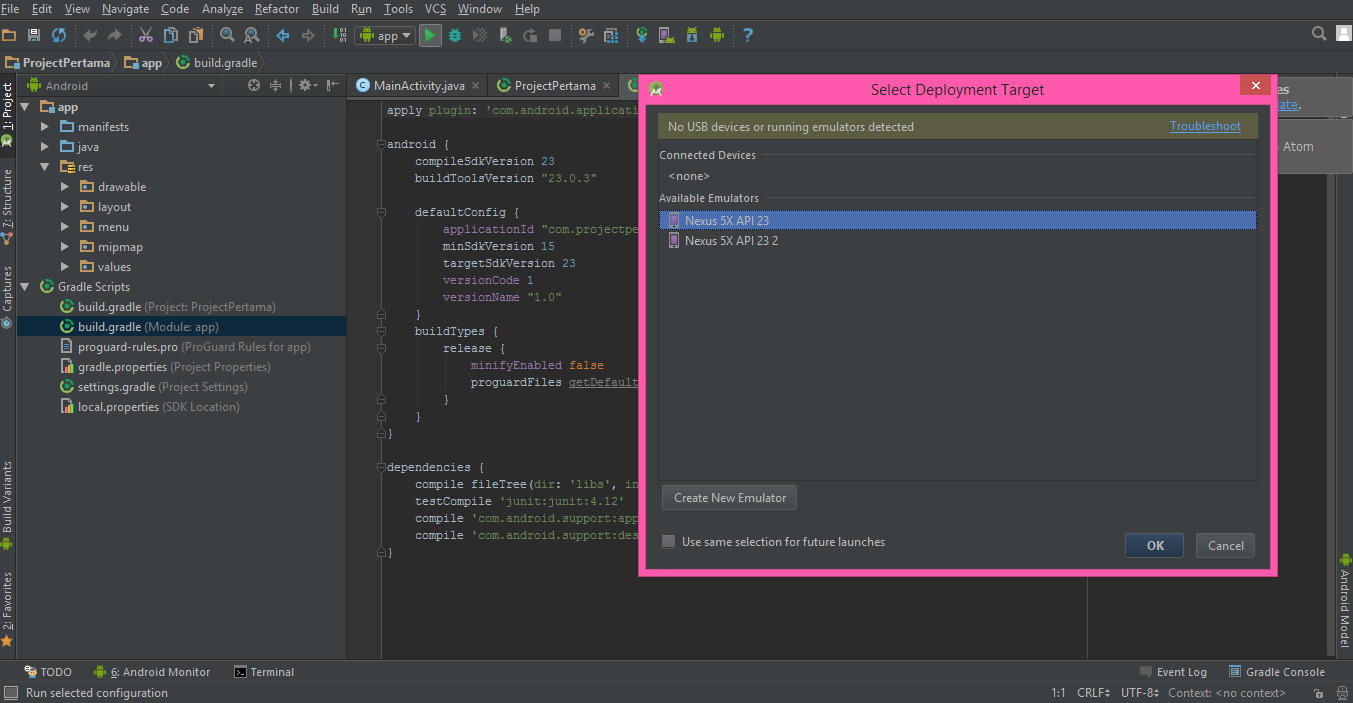Click OK in deployment target dialog
This screenshot has width=1353, height=703.
(1153, 545)
